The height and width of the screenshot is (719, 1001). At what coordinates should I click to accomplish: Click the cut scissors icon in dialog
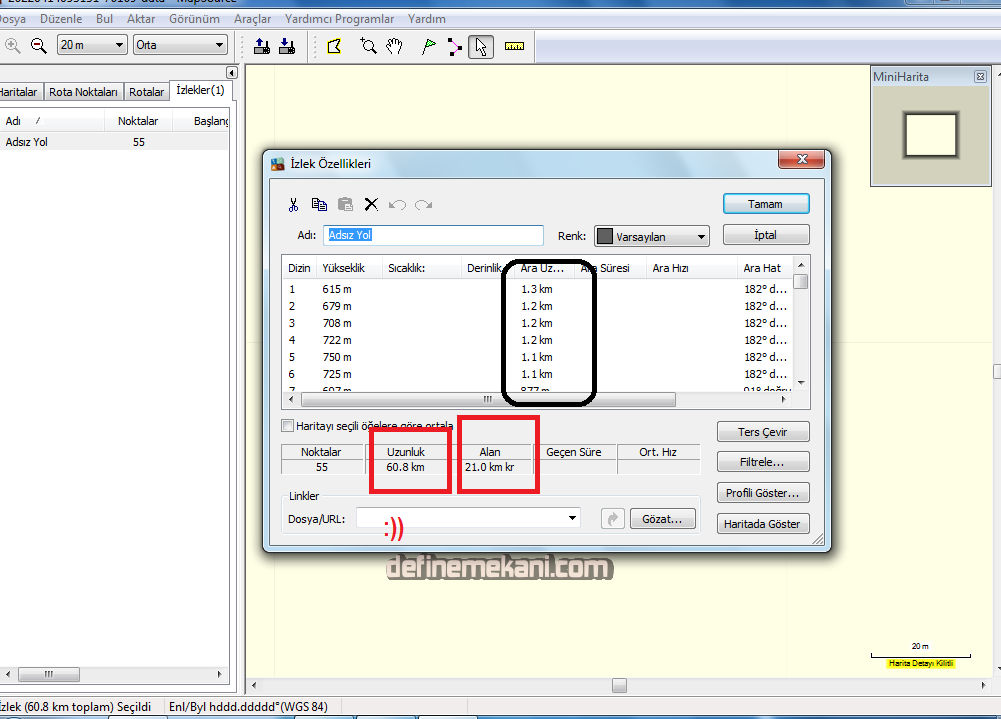pos(293,204)
